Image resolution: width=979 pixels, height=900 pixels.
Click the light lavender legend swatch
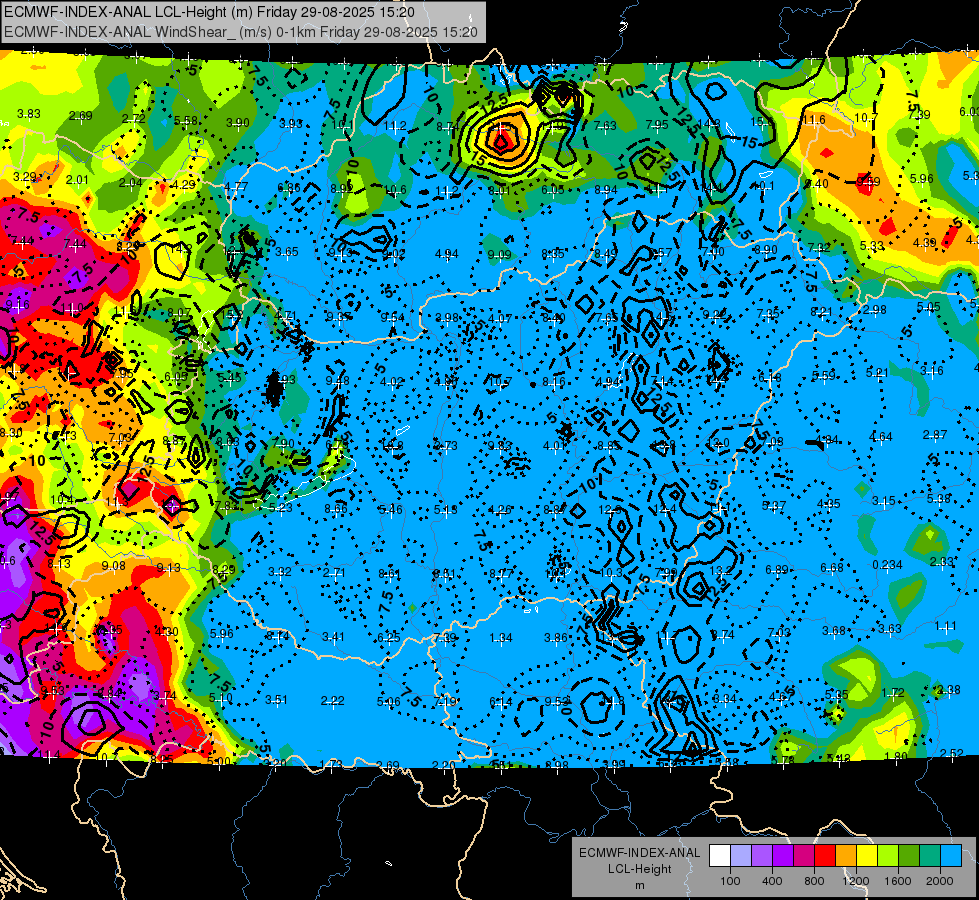(x=741, y=856)
